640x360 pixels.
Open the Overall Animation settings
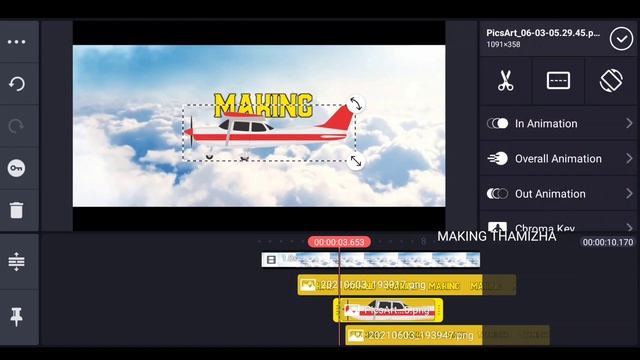[x=558, y=159]
